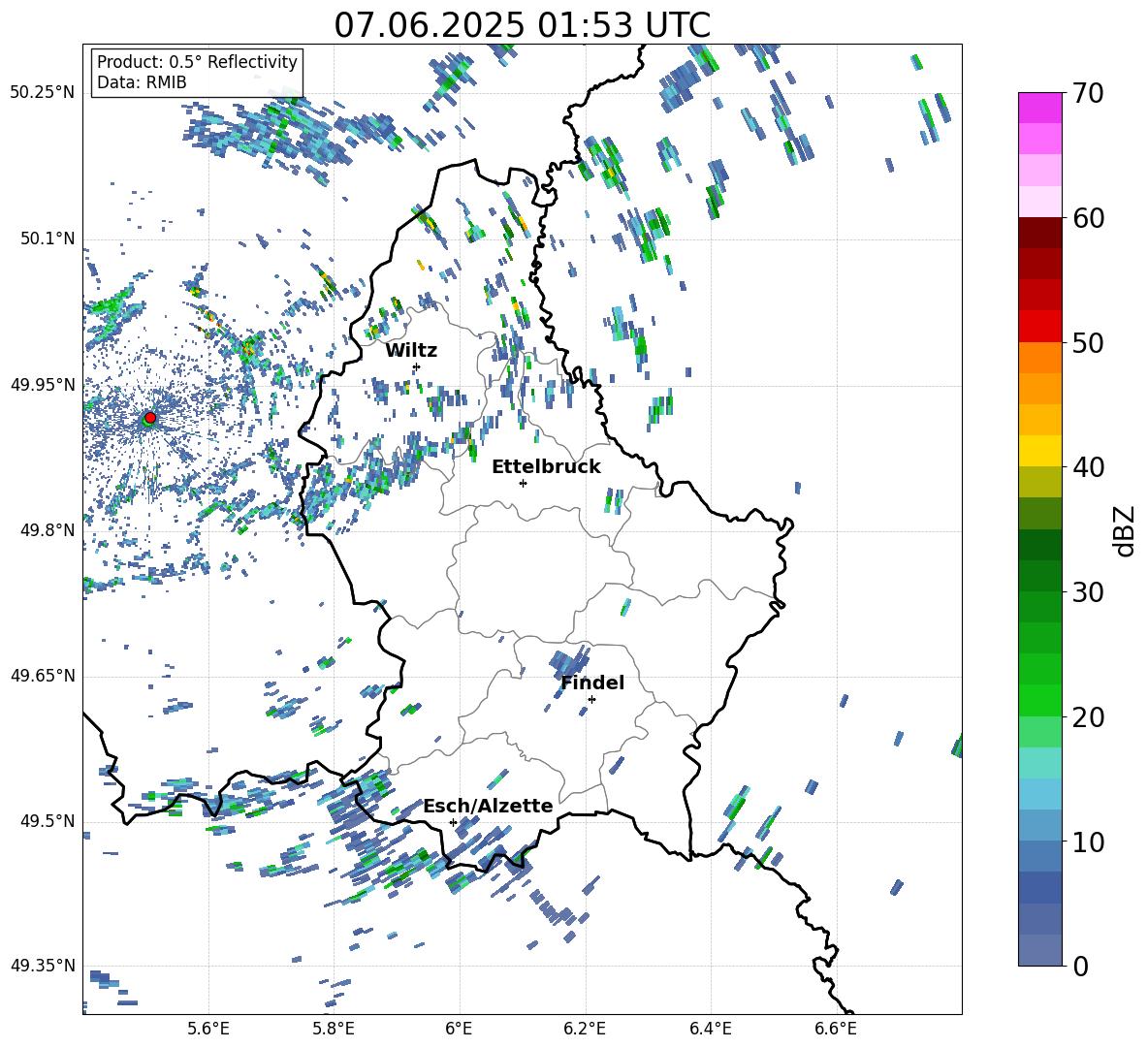Click the colorbar tick value 60

click(1087, 218)
